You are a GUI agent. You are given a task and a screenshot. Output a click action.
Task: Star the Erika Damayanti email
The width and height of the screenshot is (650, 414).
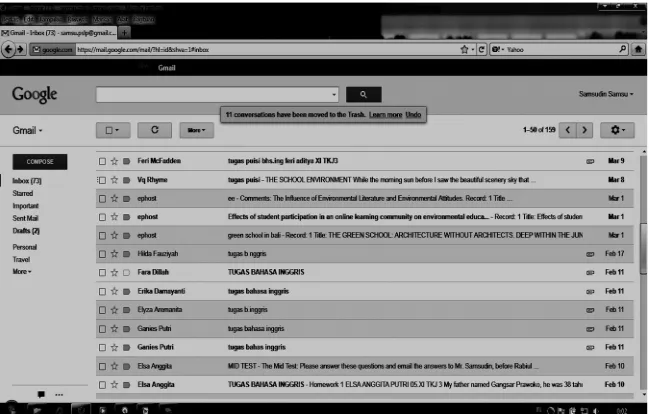point(114,291)
